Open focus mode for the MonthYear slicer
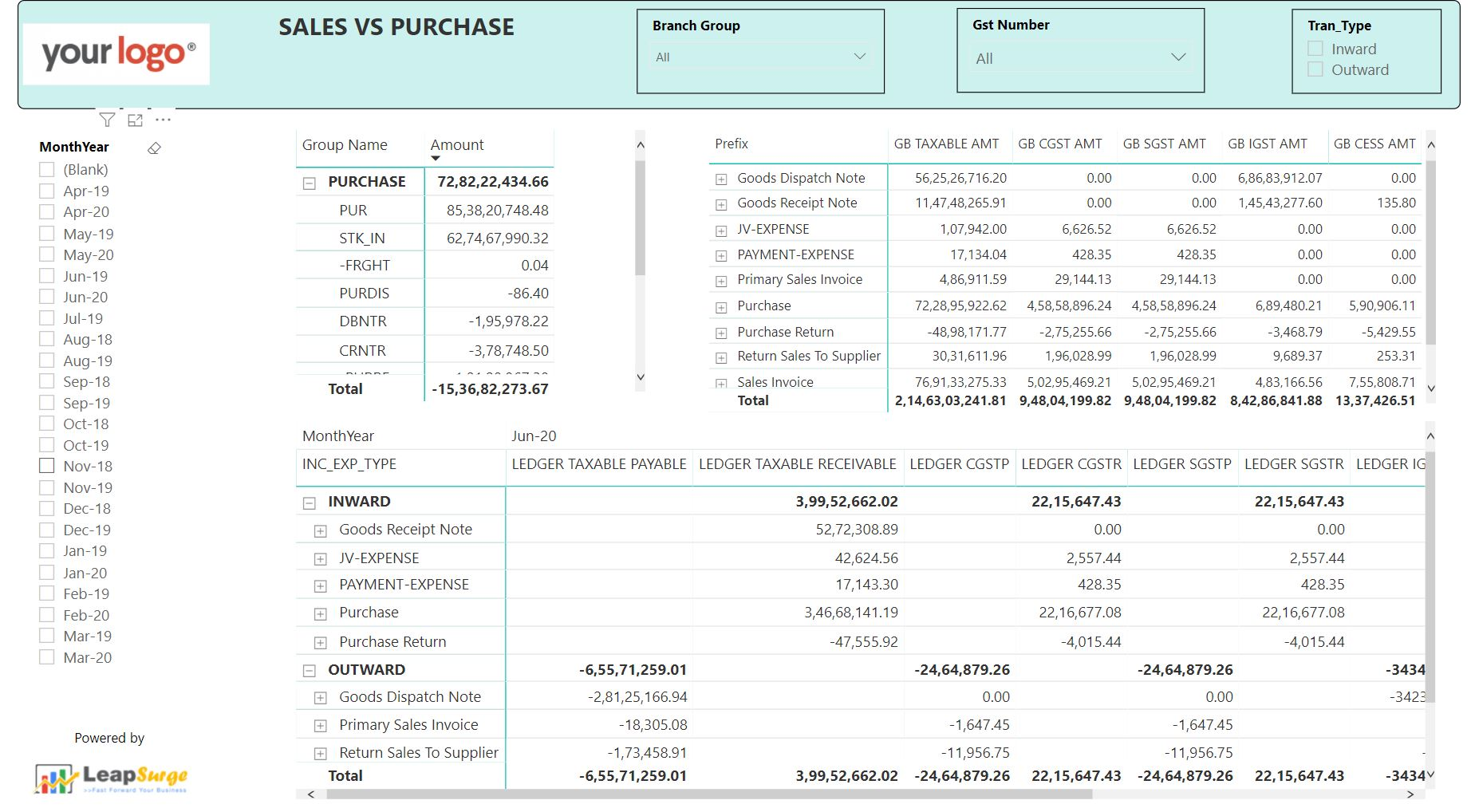Viewport: 1471px width, 812px height. point(136,120)
